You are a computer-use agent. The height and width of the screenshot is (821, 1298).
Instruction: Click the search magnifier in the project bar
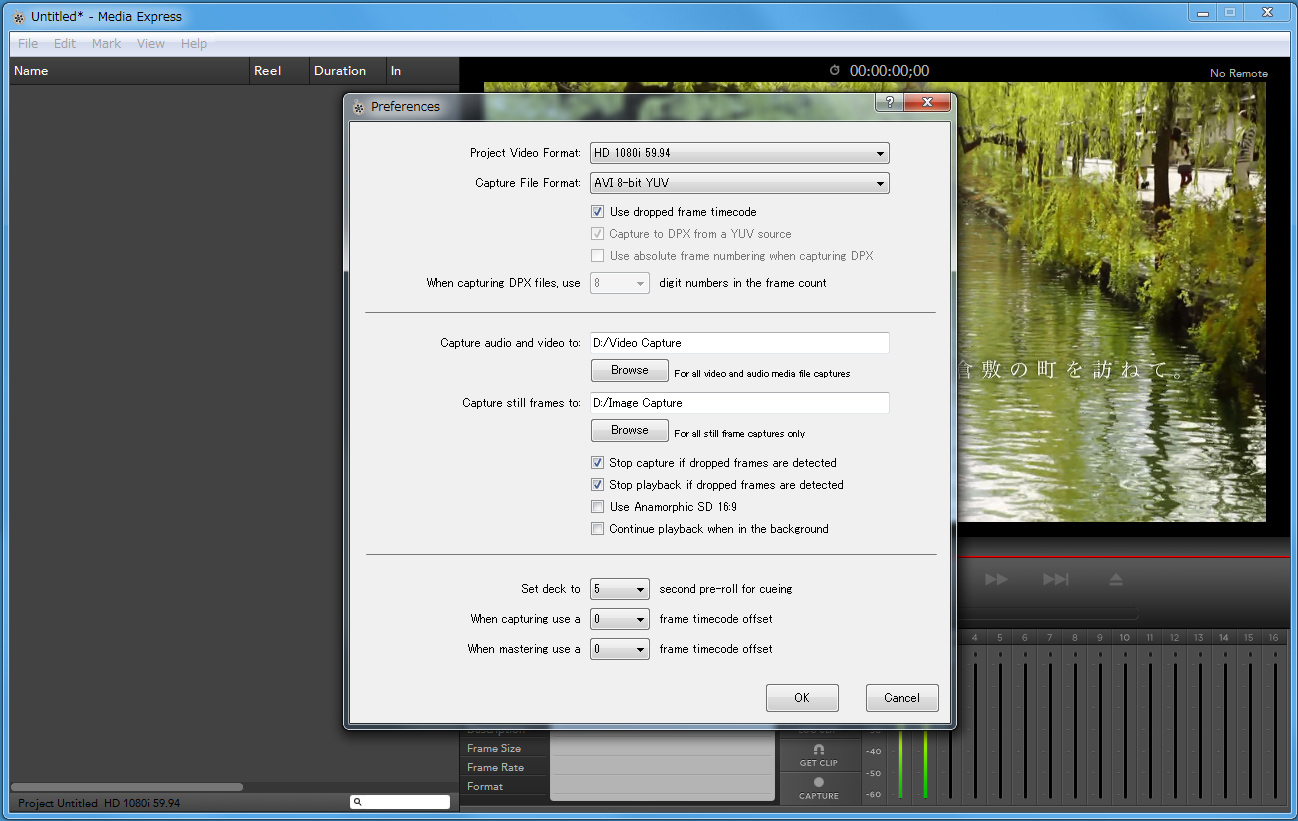(358, 802)
